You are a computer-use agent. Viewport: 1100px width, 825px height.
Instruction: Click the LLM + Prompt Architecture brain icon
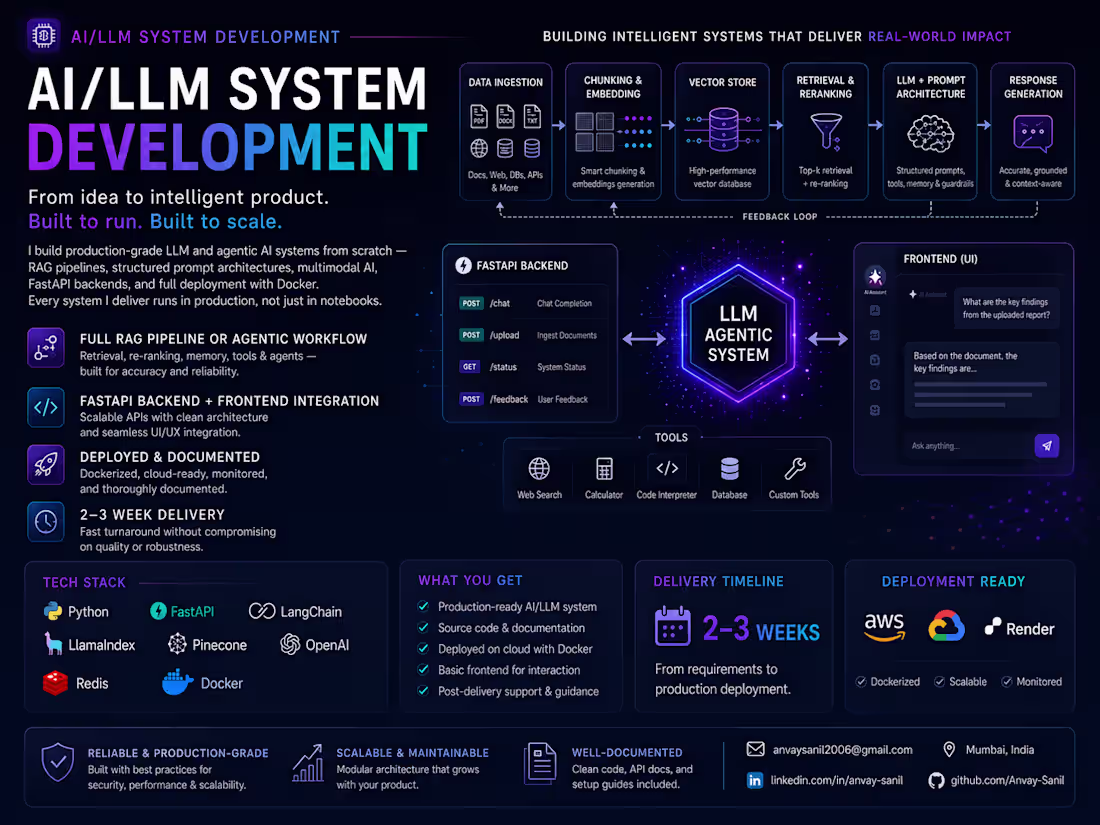930,133
